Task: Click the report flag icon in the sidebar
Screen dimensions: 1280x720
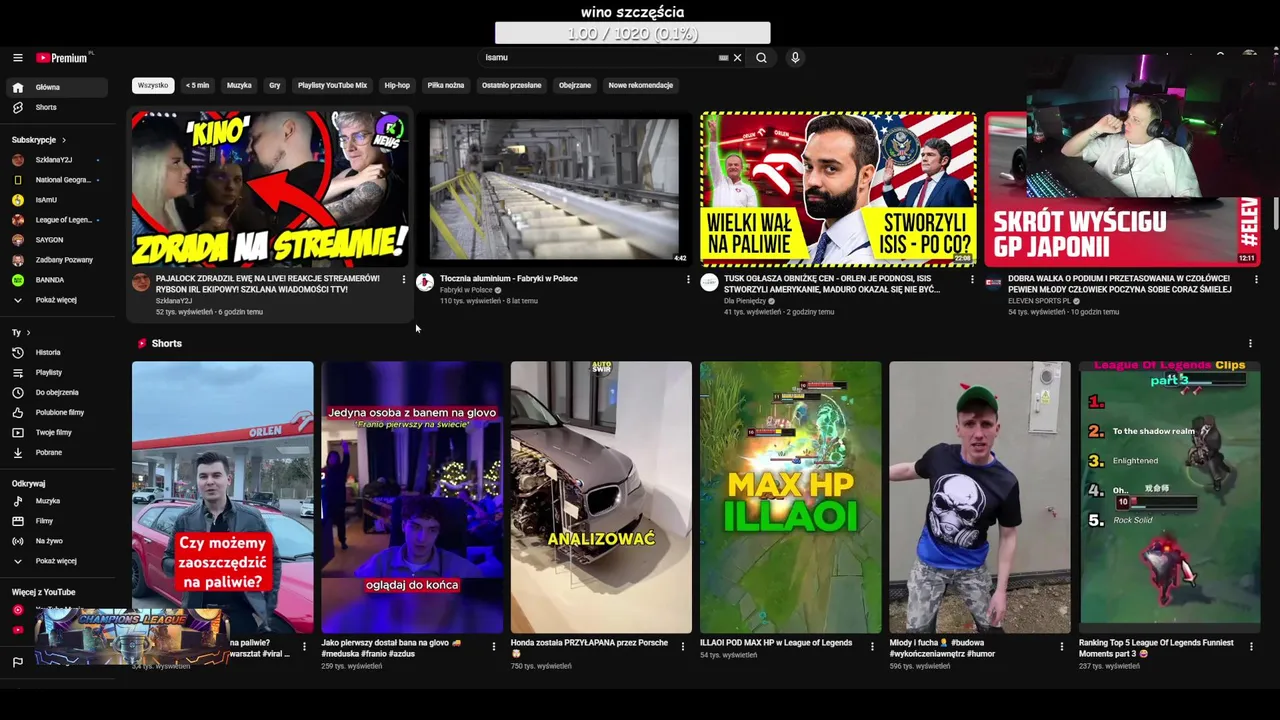Action: (17, 662)
